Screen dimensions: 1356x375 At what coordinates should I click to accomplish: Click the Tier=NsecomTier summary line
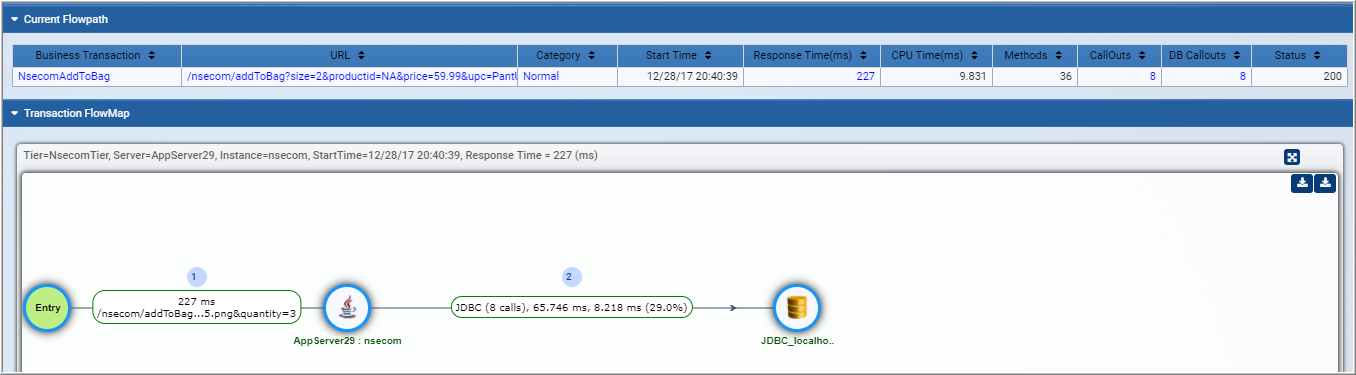click(310, 156)
